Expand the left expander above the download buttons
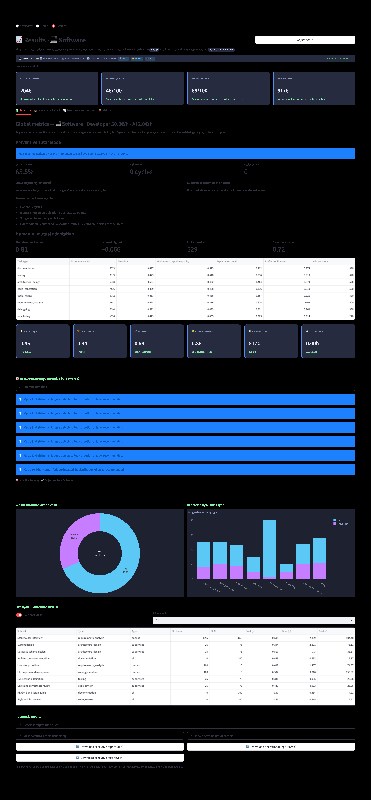Viewport: 371px width, 800px height. (x=100, y=736)
